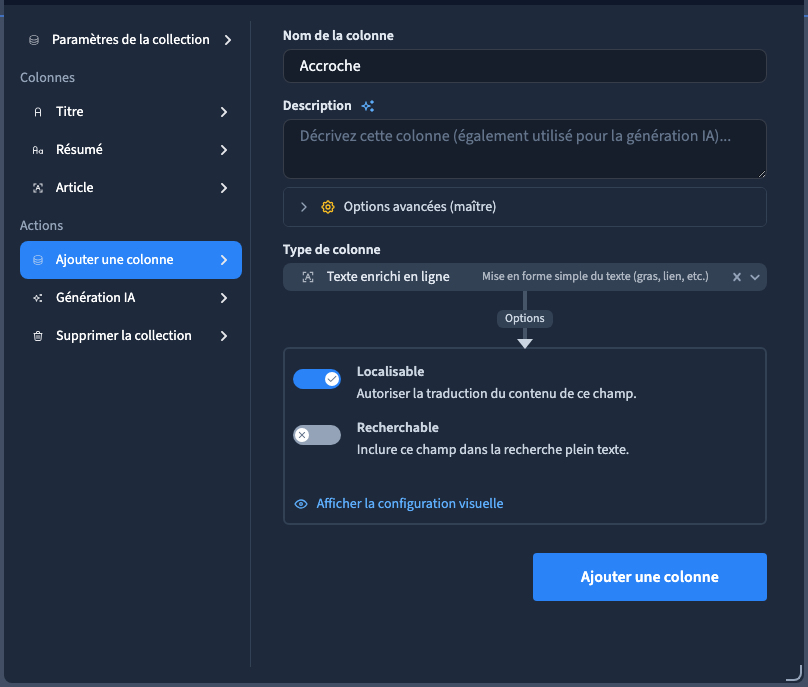Select the Résumé column entry
This screenshot has width=808, height=687.
pos(131,150)
